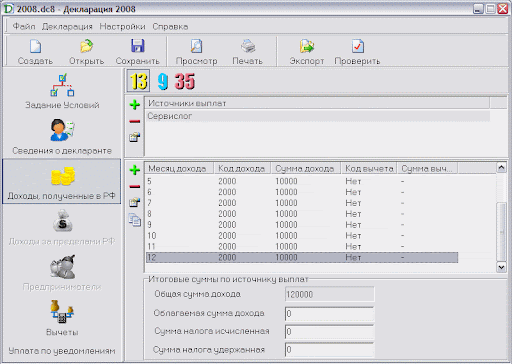The image size is (512, 364).
Task: Open Уплата по уведомлениям section
Action: tap(62, 351)
